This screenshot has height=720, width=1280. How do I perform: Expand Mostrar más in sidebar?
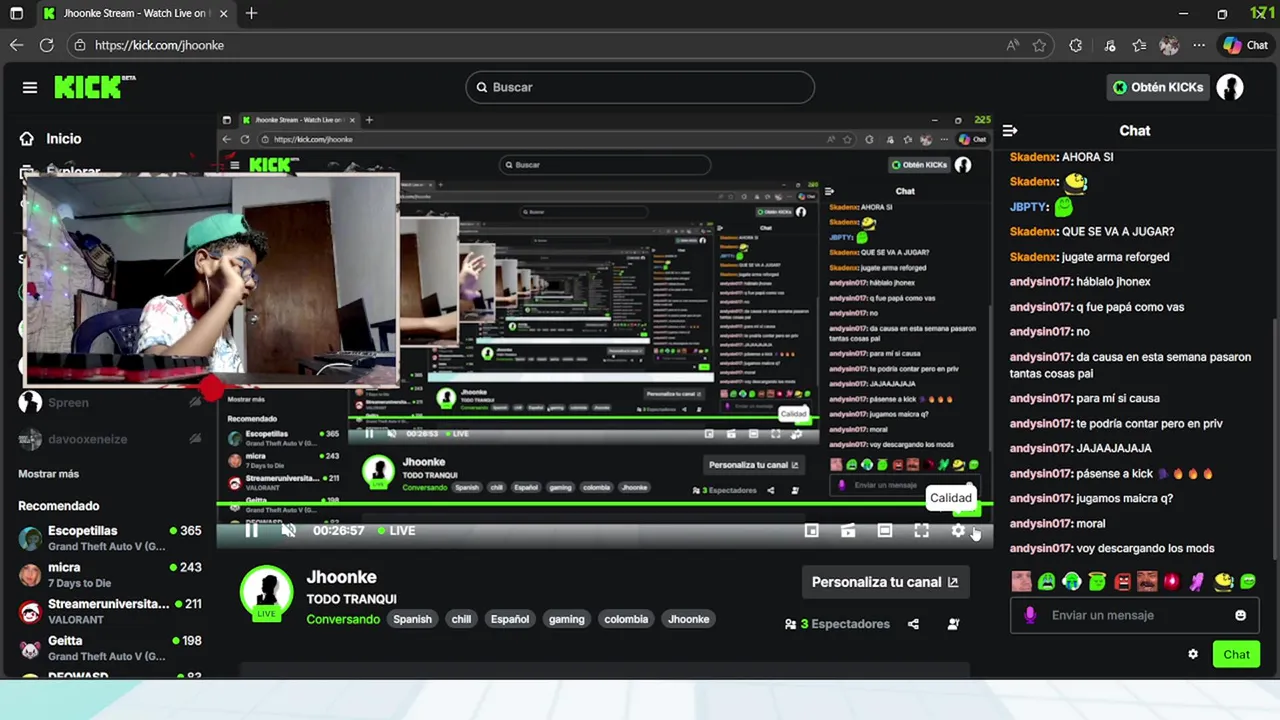click(x=48, y=474)
